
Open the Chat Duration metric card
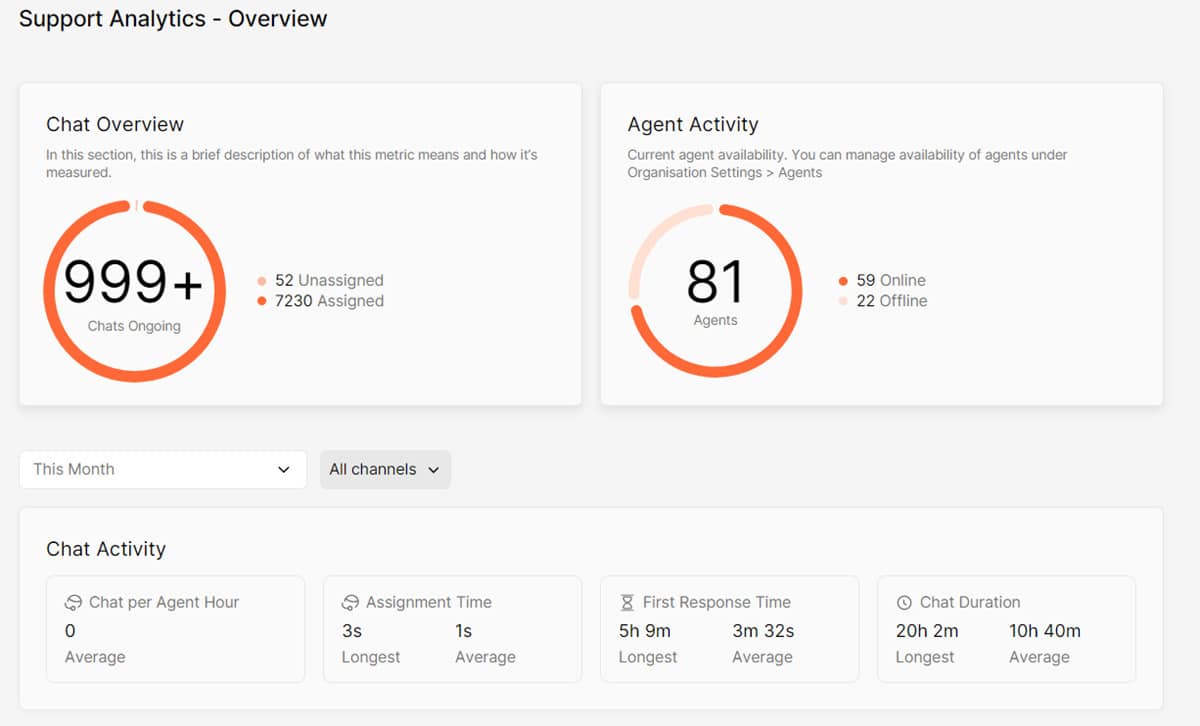click(x=1006, y=629)
